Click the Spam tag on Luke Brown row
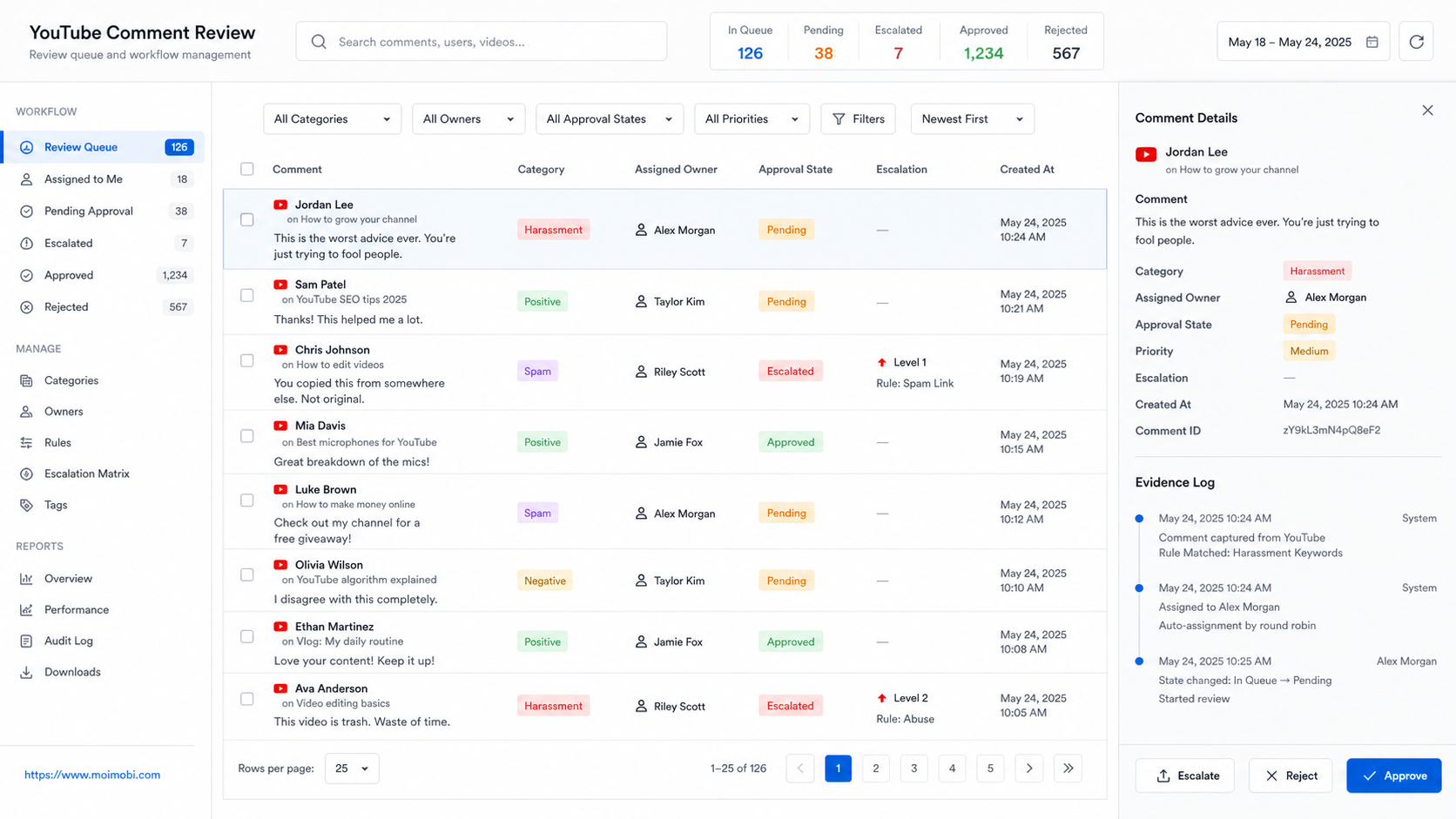 (x=537, y=514)
